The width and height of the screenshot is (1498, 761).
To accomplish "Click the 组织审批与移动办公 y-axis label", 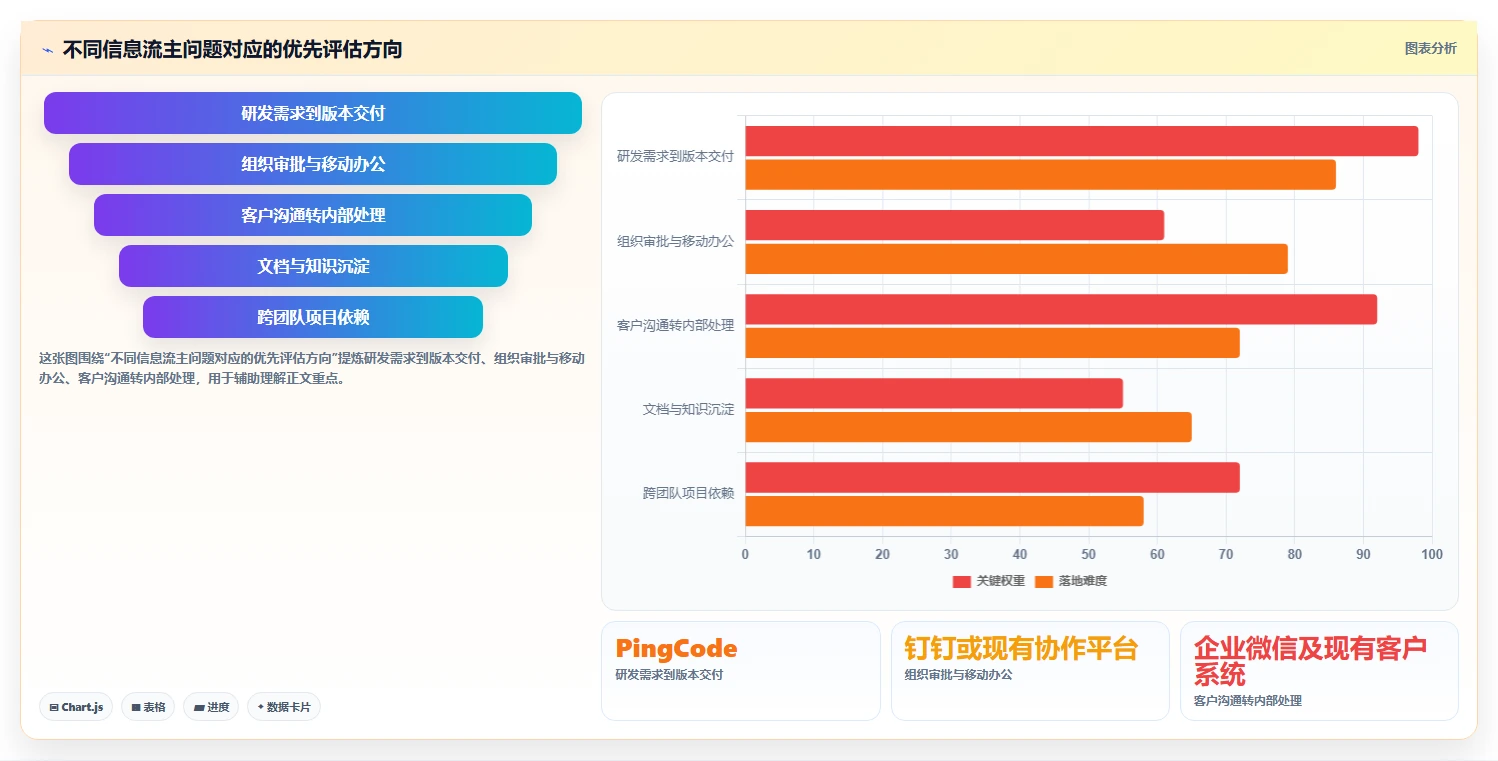I will [675, 241].
